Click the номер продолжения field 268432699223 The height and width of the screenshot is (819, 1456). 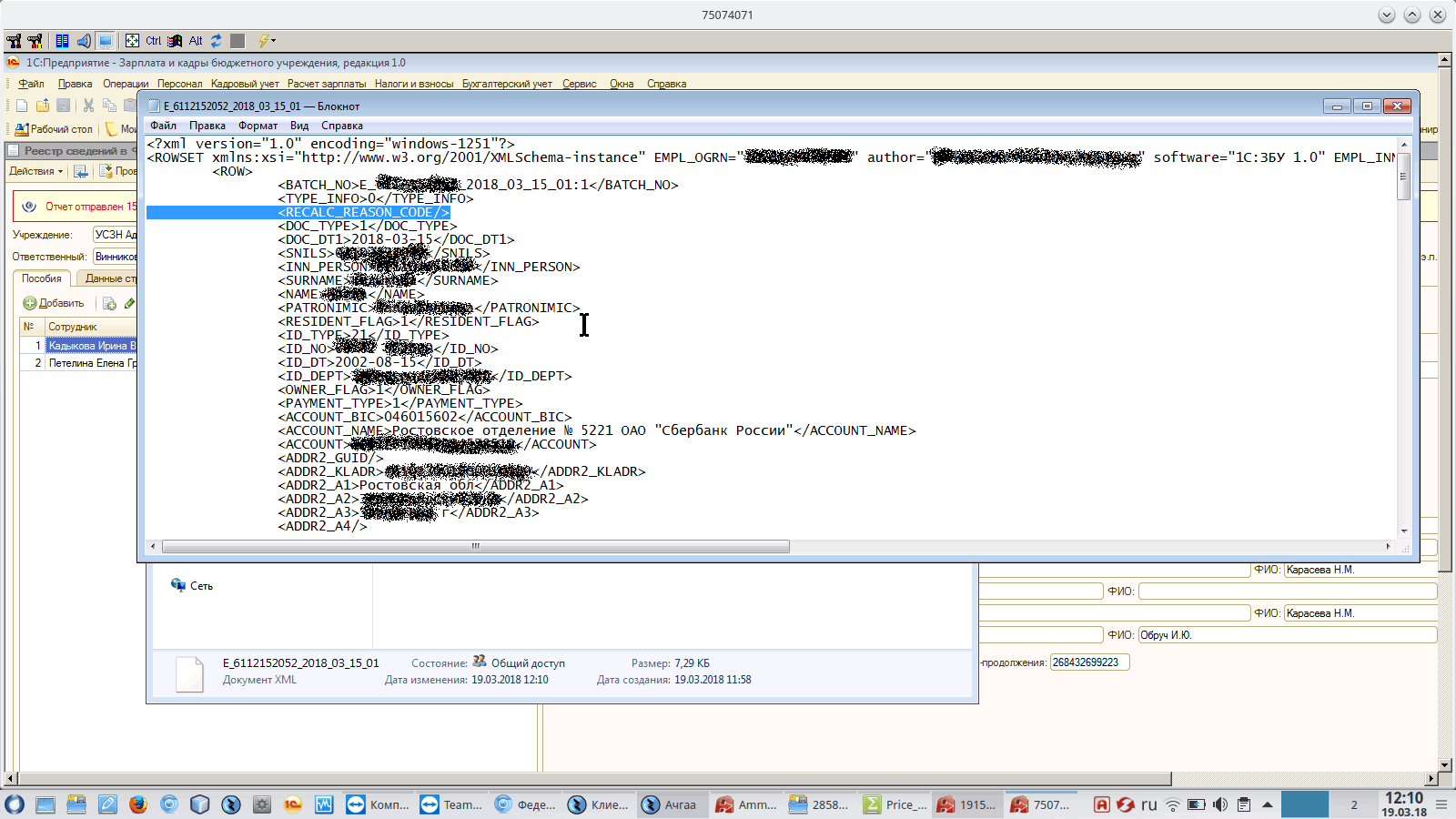(1089, 662)
